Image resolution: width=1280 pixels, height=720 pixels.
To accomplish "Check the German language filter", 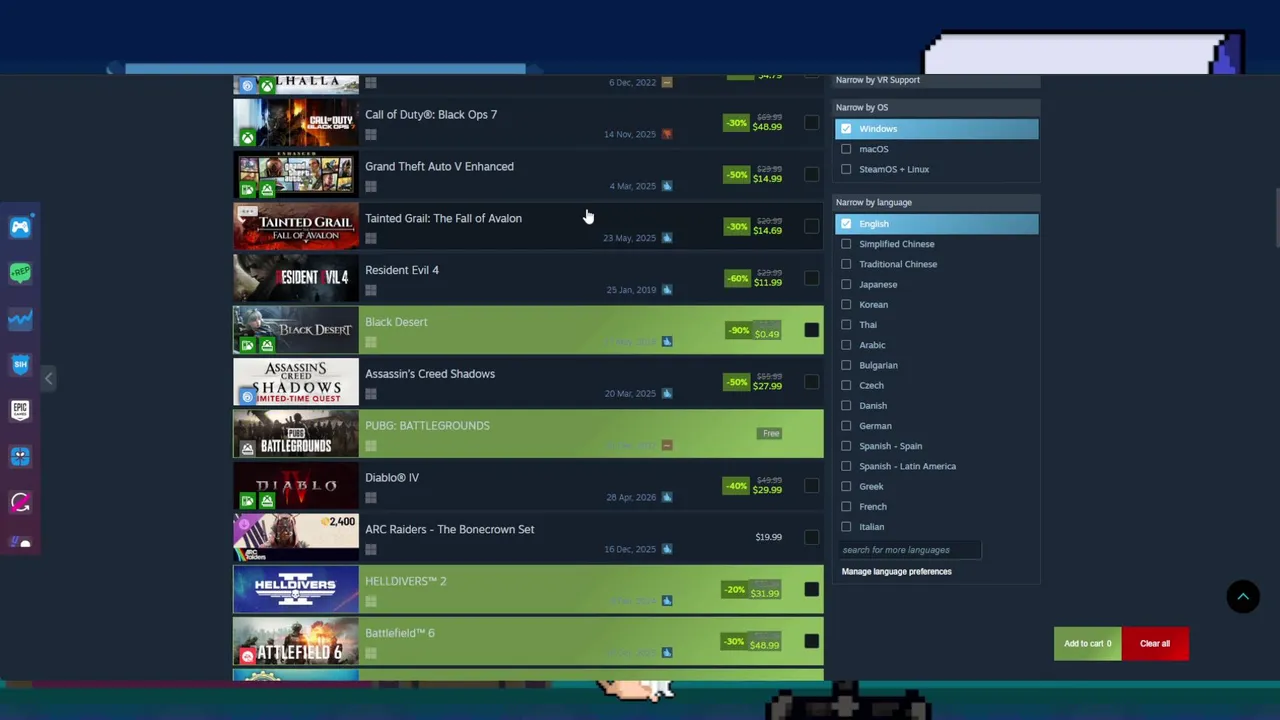I will pos(846,426).
